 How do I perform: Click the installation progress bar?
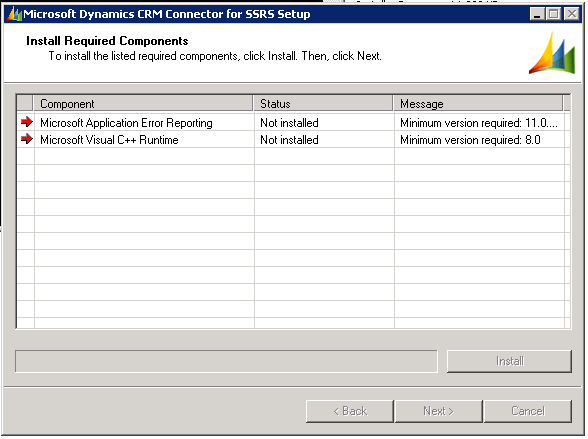(226, 361)
